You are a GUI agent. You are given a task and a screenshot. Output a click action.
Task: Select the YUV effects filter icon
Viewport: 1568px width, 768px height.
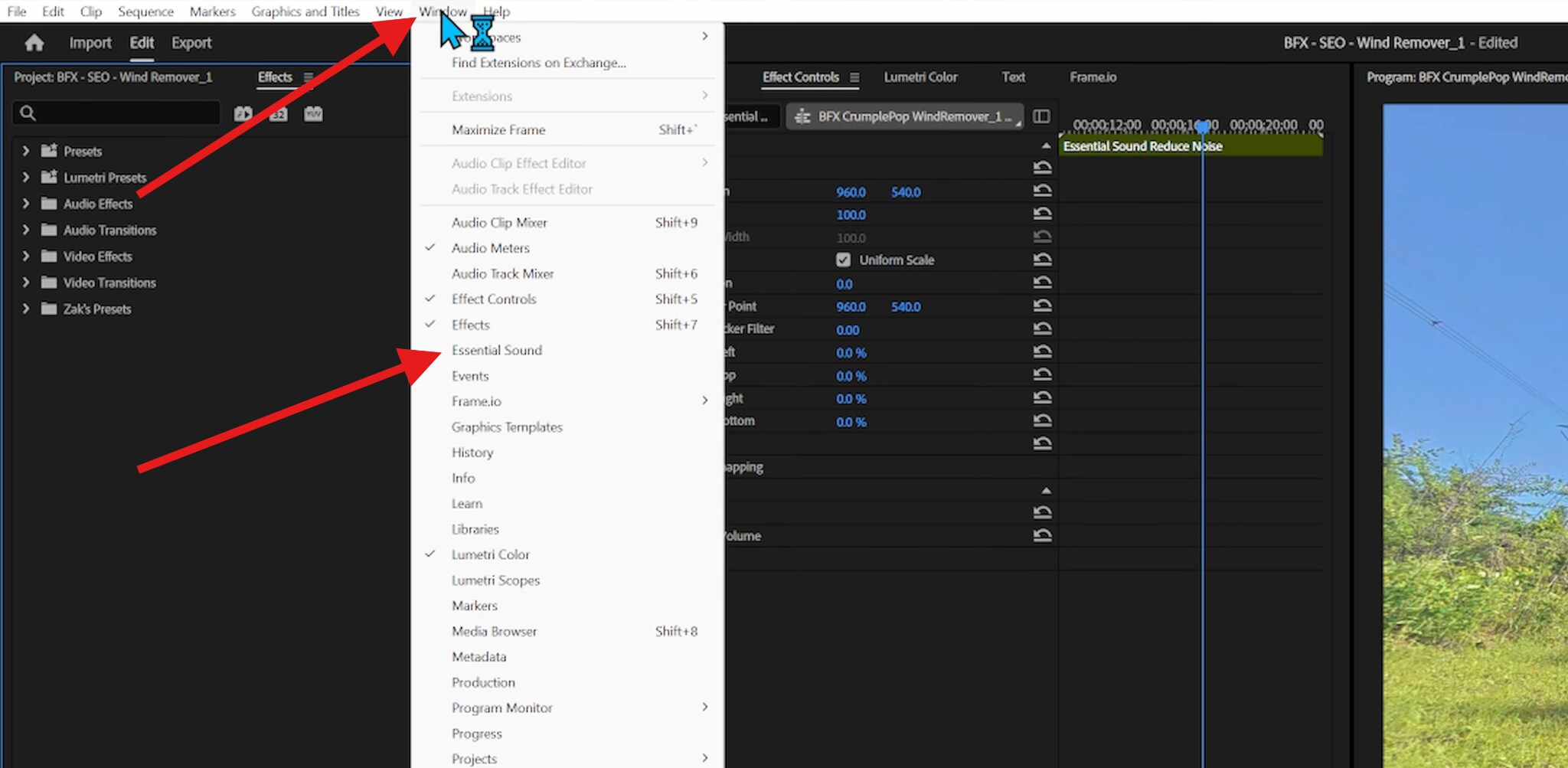point(312,113)
